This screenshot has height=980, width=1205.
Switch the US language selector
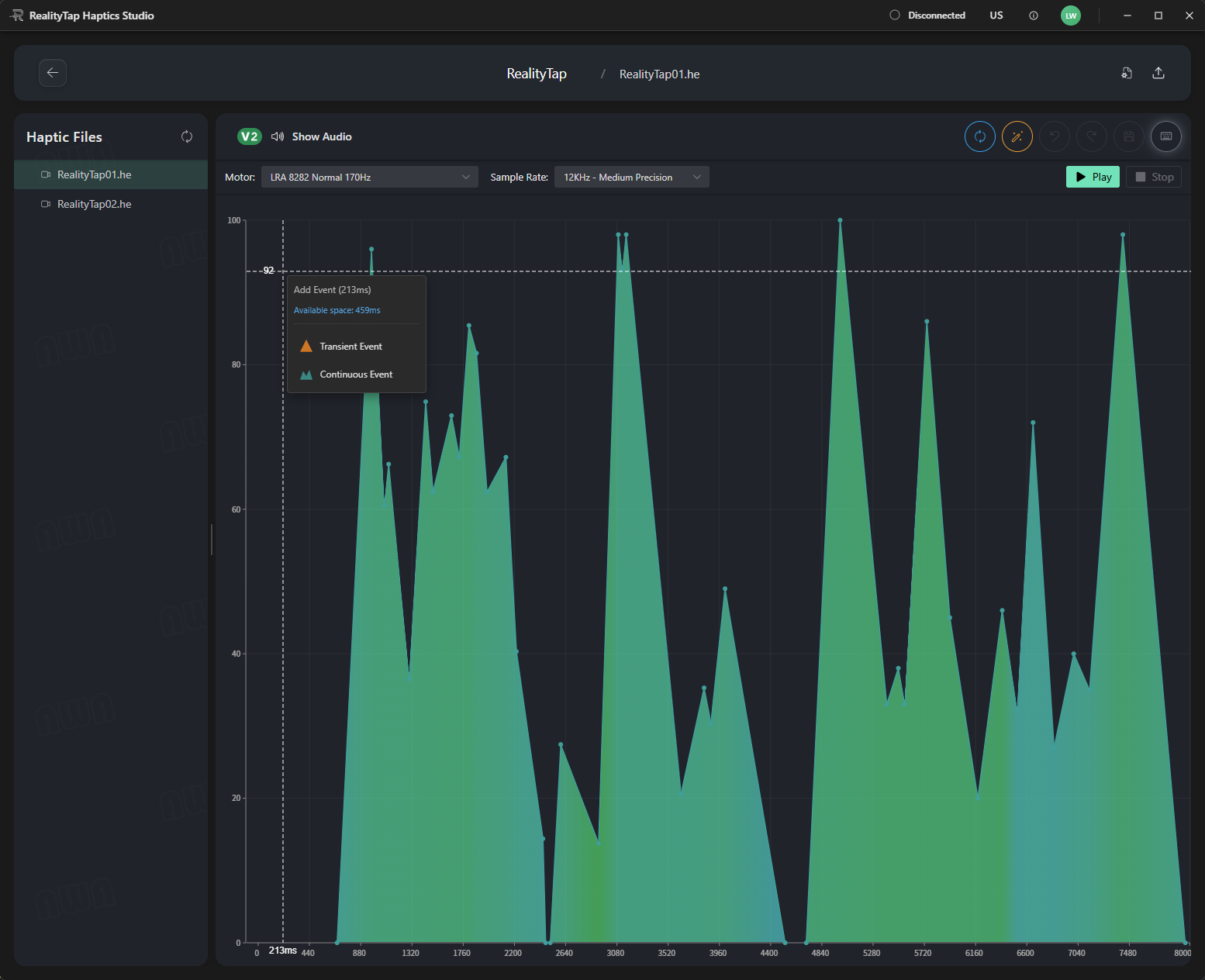996,16
